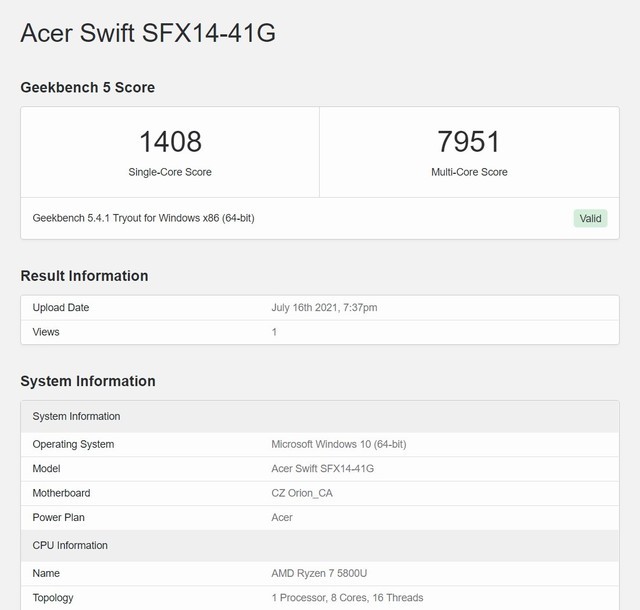The width and height of the screenshot is (640, 610).
Task: Click the single-core score value 1408
Action: [x=170, y=142]
